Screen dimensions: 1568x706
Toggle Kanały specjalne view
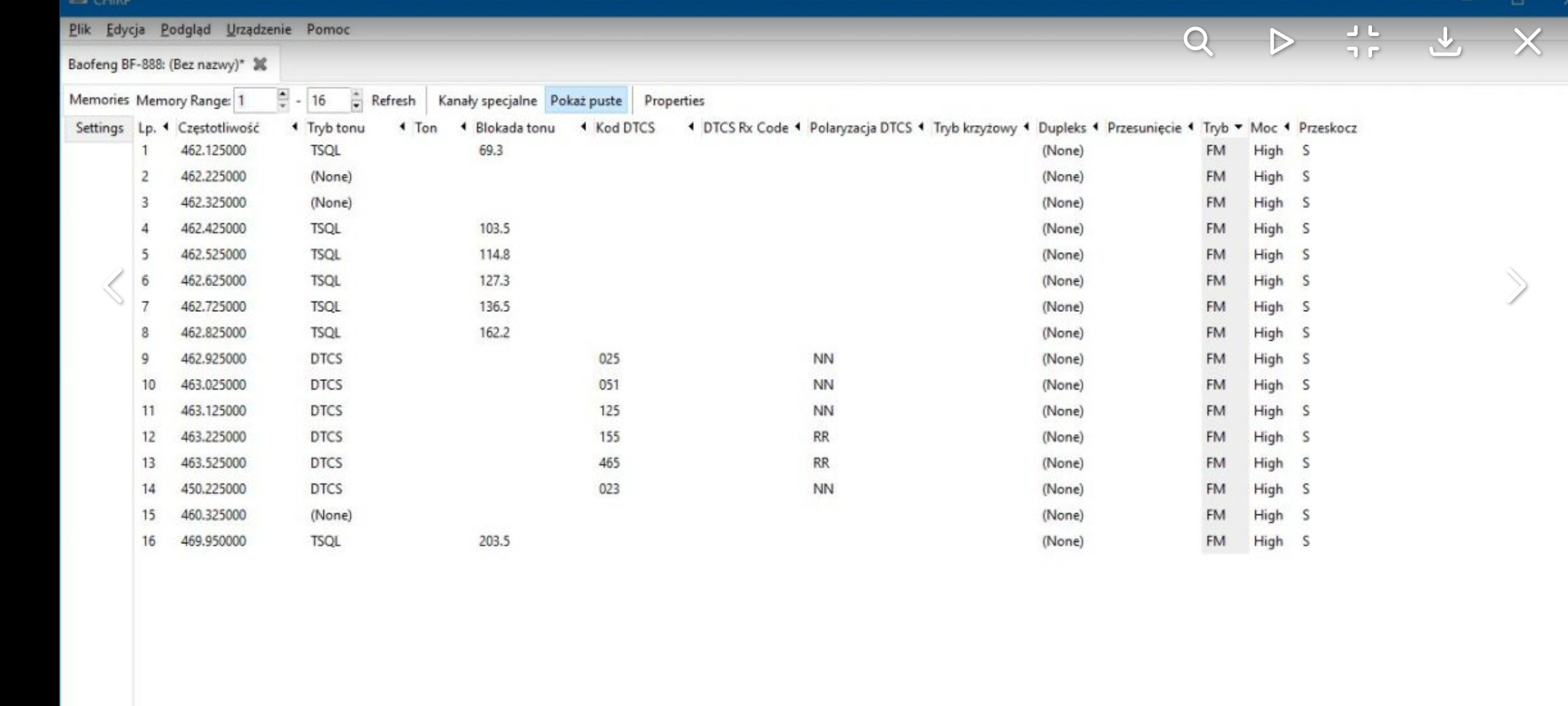487,101
